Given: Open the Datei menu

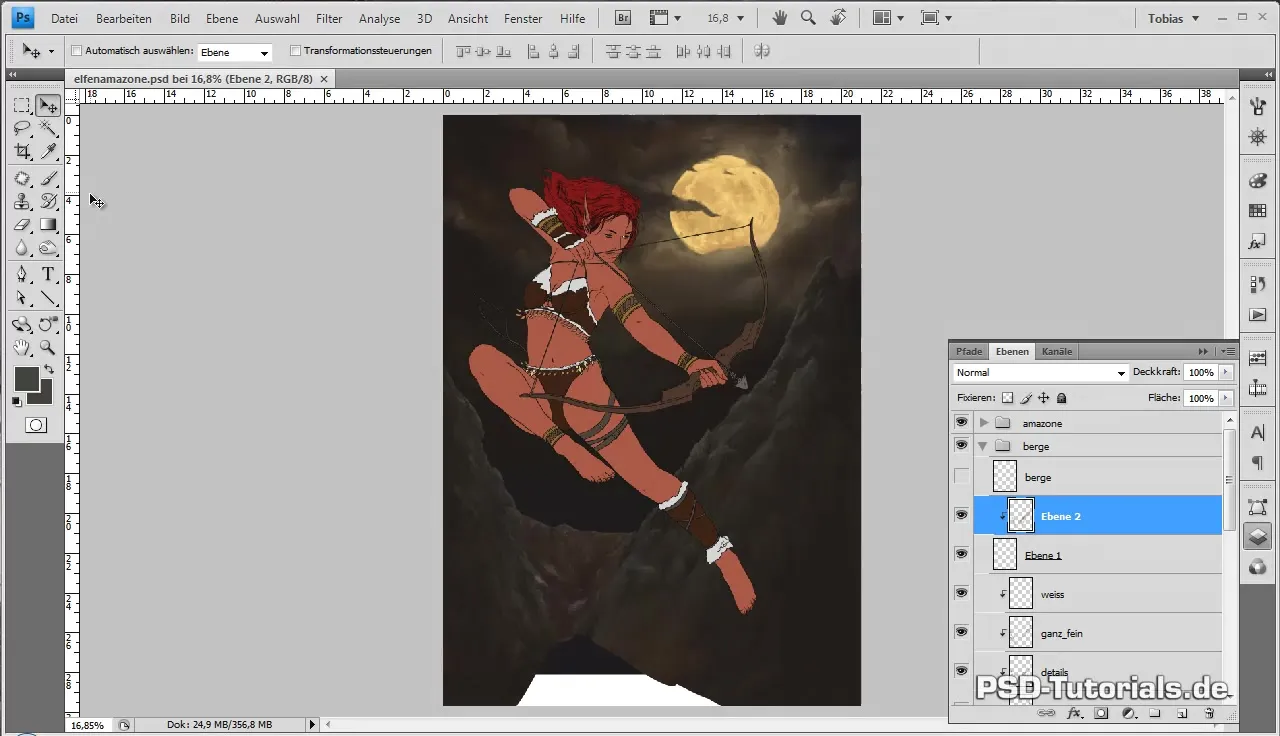Looking at the screenshot, I should [64, 18].
